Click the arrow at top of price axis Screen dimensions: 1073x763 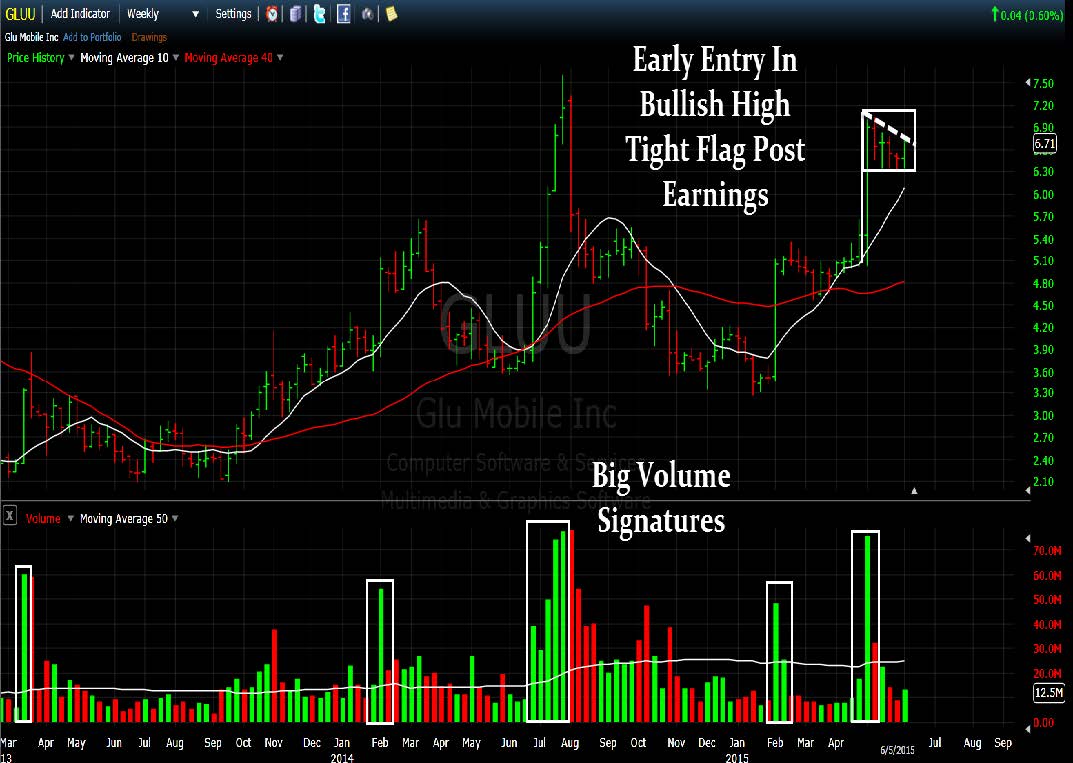(1027, 83)
